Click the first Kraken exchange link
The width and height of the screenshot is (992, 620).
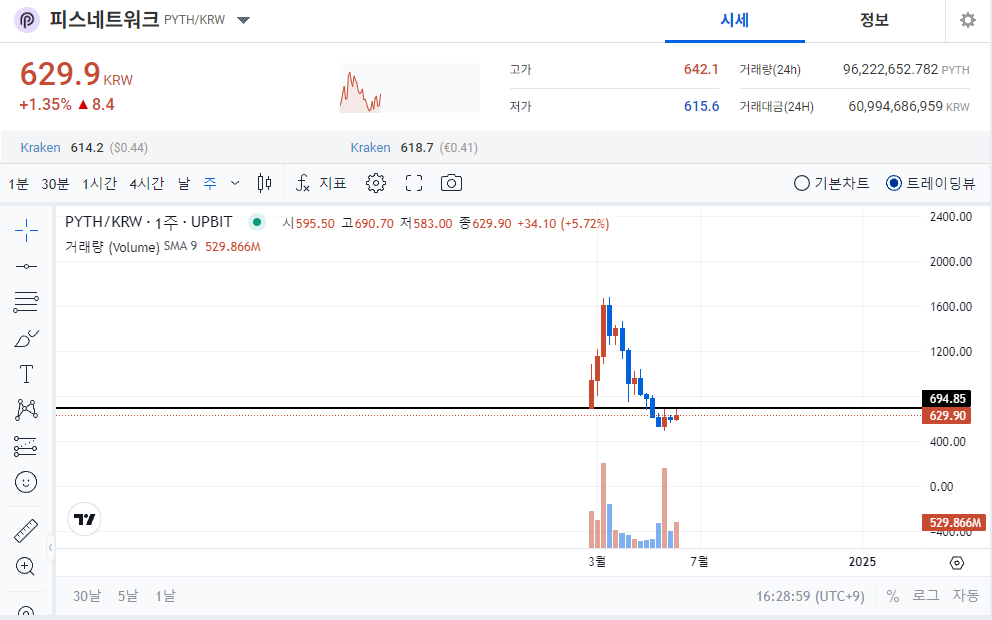(x=40, y=147)
